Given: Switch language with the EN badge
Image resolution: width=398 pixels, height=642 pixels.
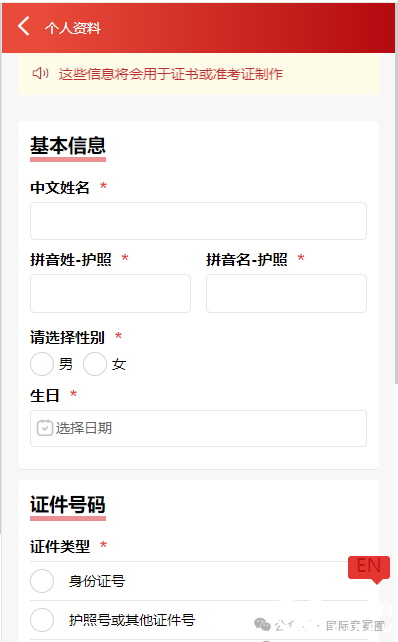Looking at the screenshot, I should [369, 568].
